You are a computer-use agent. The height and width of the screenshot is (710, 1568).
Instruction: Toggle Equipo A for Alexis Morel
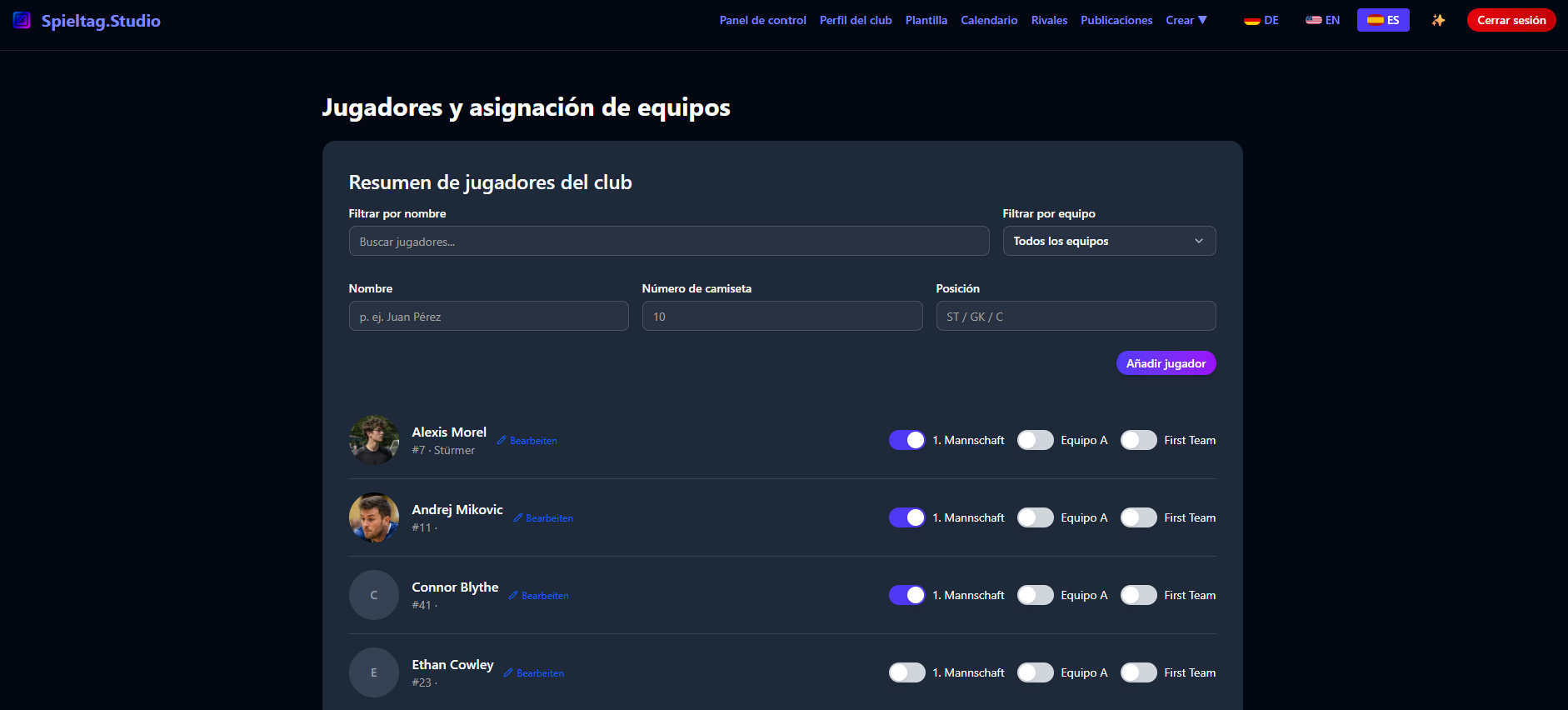click(x=1036, y=440)
